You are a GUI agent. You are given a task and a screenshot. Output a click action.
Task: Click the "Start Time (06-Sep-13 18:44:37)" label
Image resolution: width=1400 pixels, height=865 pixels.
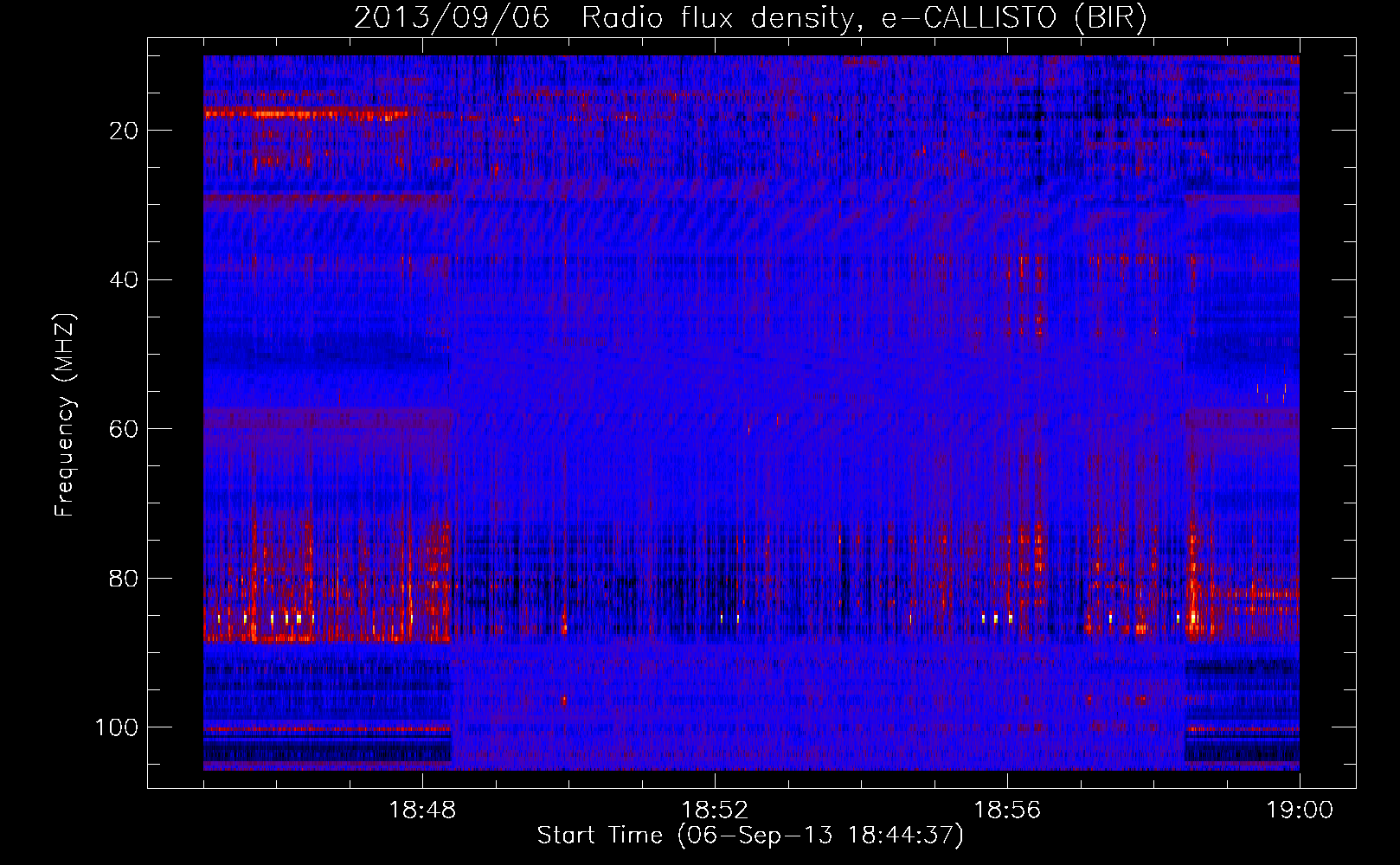coord(750,836)
